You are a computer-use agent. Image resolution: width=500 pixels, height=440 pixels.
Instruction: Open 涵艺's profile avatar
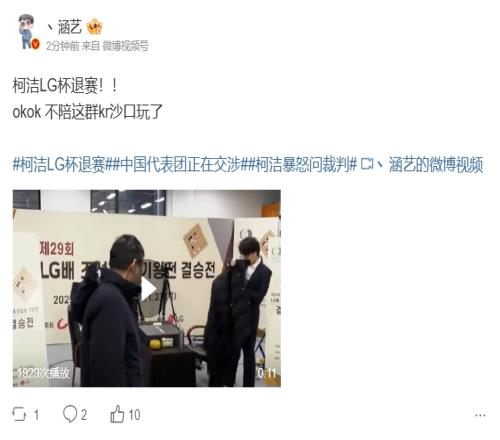point(28,32)
